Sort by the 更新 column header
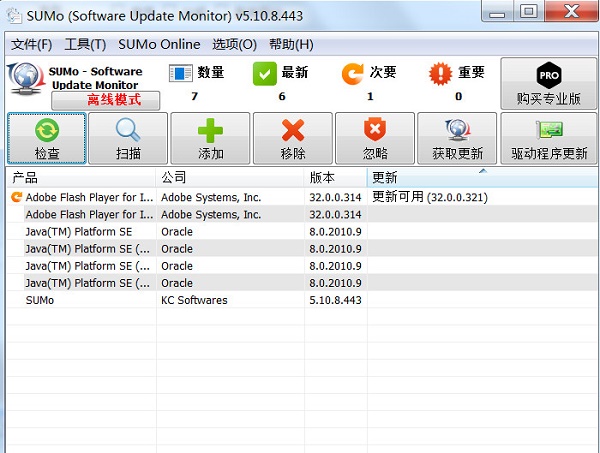The image size is (600, 453). point(482,178)
